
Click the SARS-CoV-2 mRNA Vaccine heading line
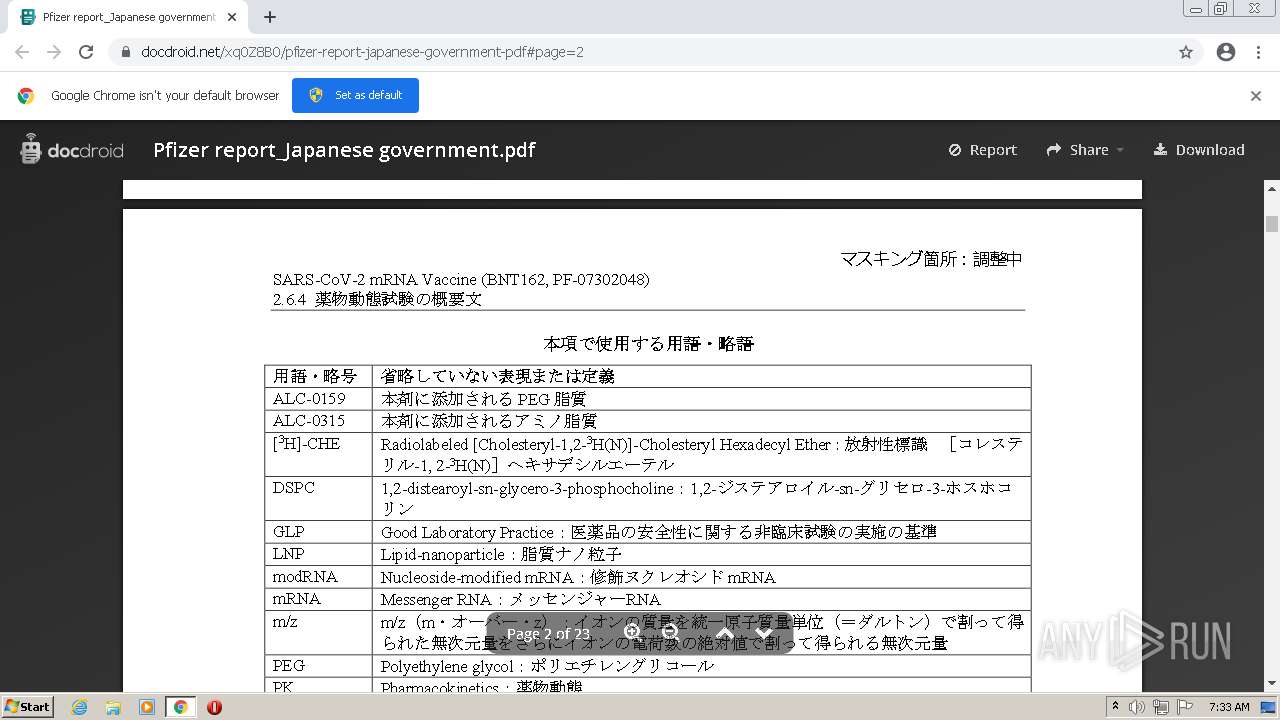pos(461,280)
